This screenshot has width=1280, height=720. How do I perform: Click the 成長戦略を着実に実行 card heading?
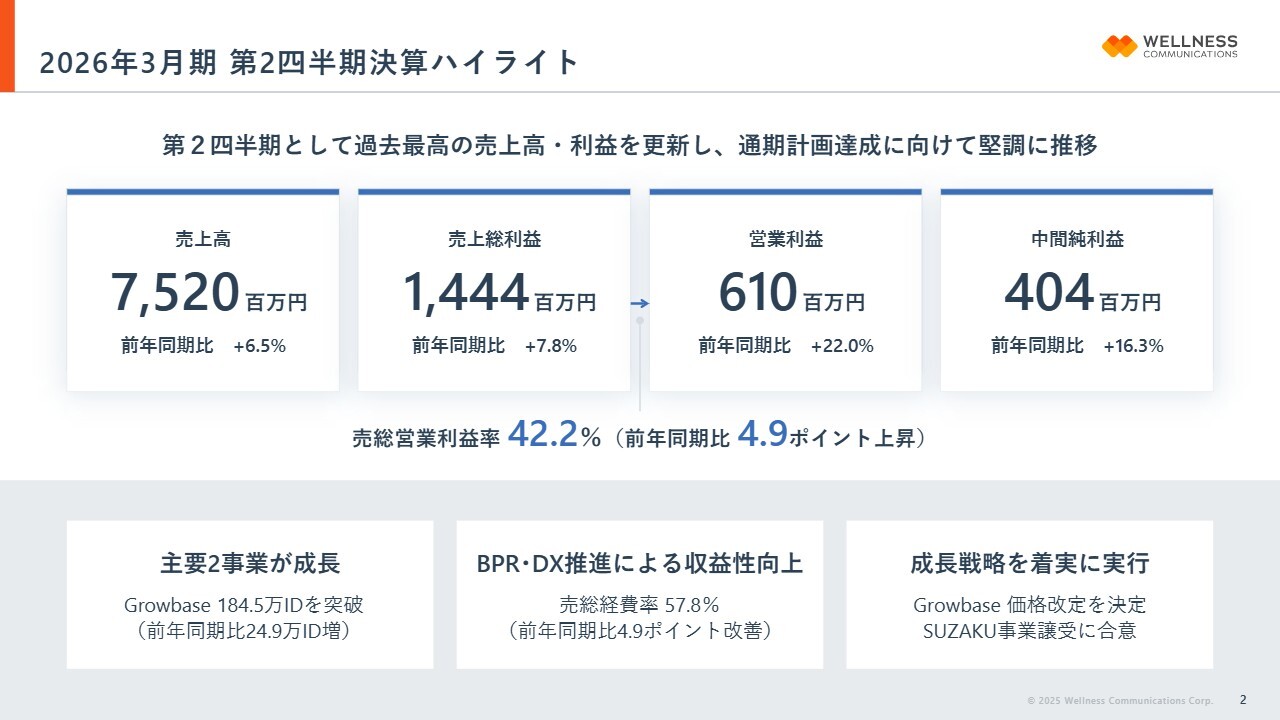click(x=1029, y=563)
